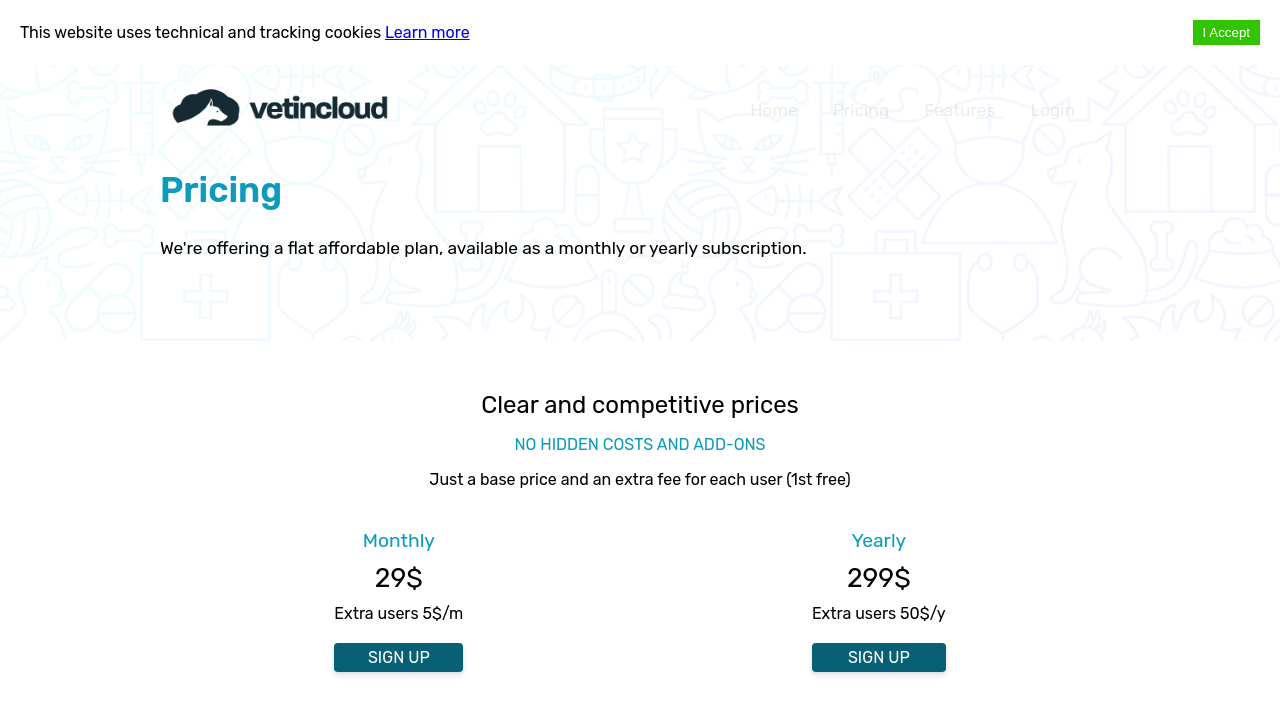This screenshot has width=1280, height=720.
Task: Follow the Learn more cookie link
Action: coord(427,32)
